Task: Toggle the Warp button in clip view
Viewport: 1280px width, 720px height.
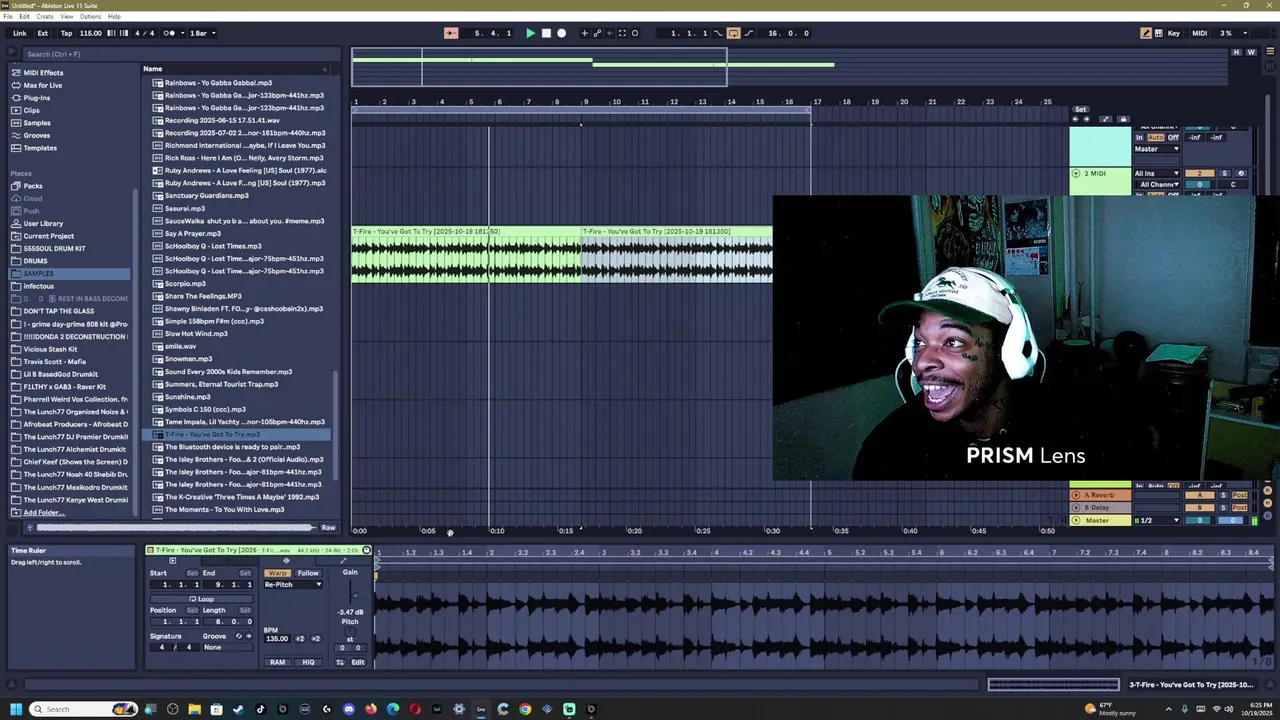Action: (x=277, y=573)
